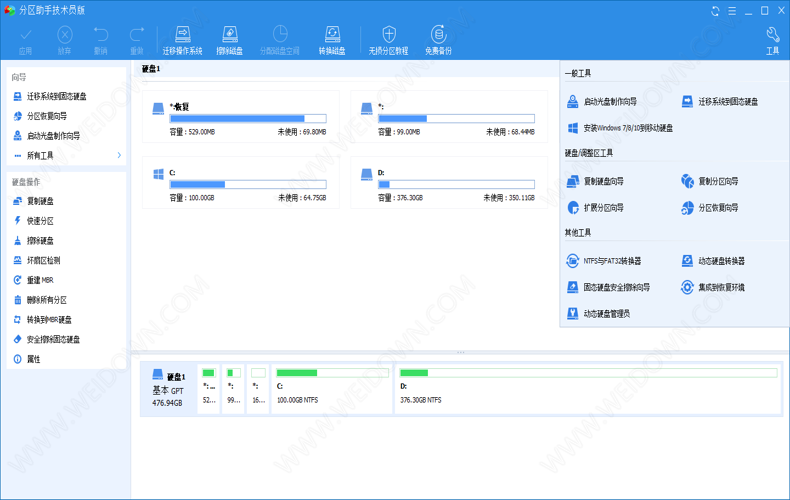
Task: Click 快速分区 in the sidebar
Action: point(33,221)
